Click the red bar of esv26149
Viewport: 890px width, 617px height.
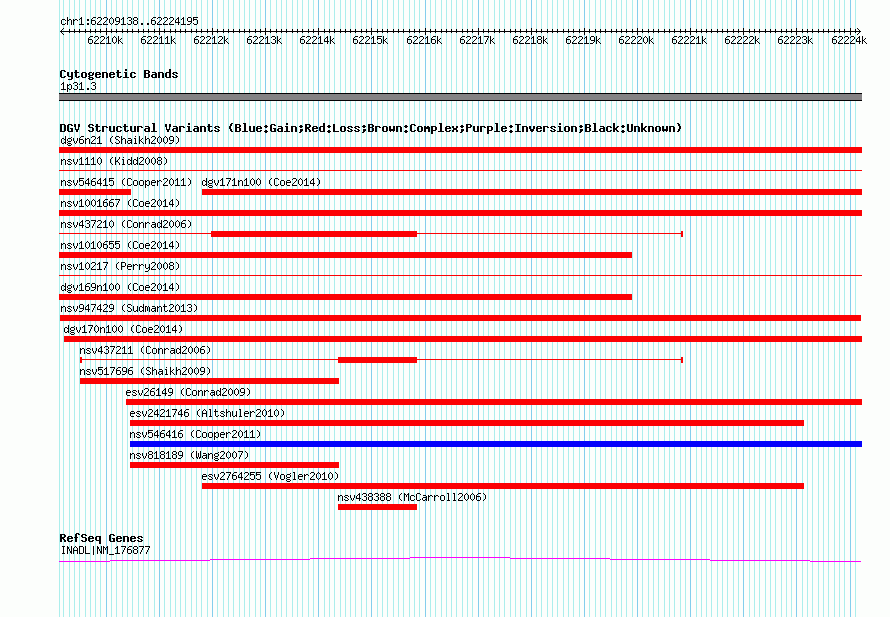tap(494, 402)
